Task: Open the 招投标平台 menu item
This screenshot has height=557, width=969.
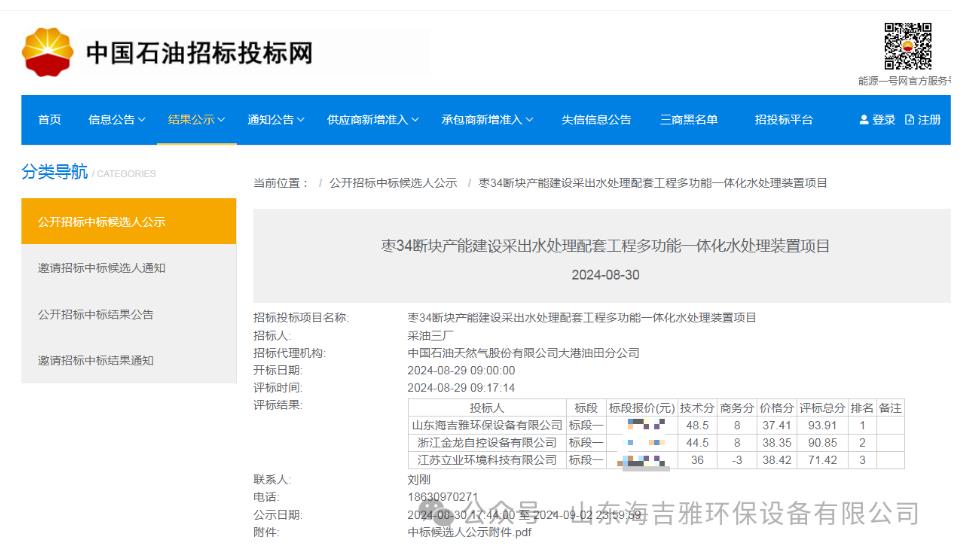Action: pyautogui.click(x=784, y=120)
